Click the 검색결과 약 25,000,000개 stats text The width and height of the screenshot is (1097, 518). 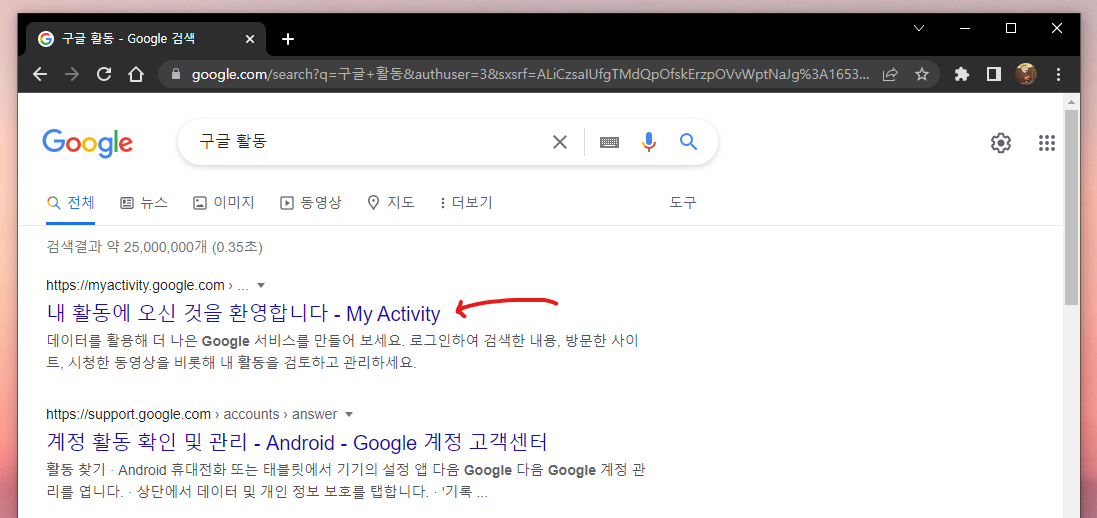(155, 247)
